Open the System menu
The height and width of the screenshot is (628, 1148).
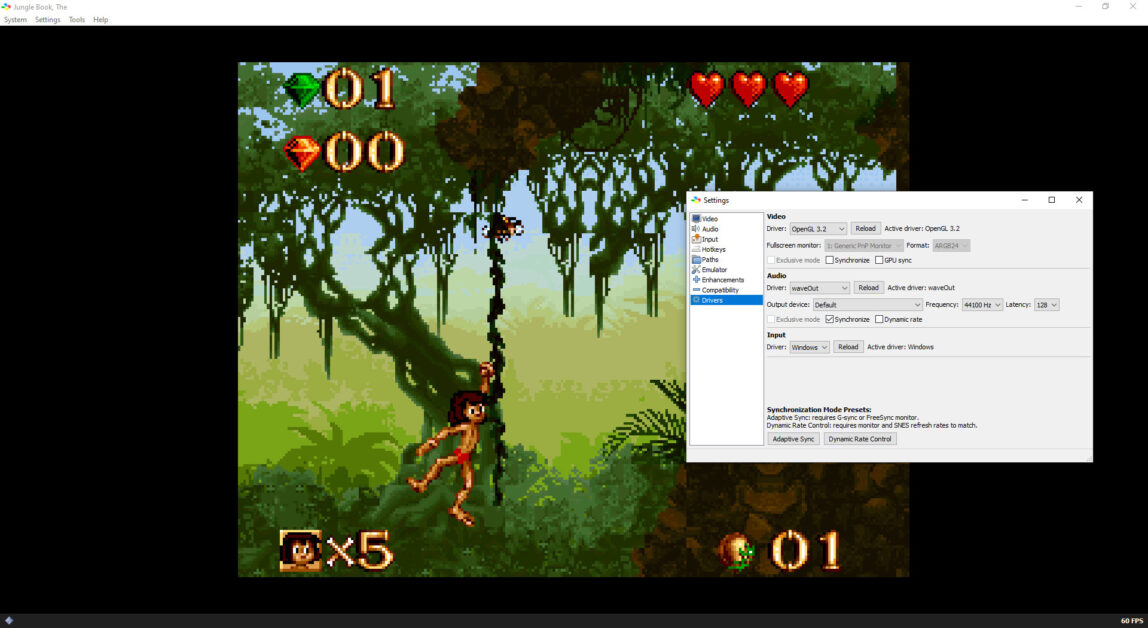pos(15,20)
